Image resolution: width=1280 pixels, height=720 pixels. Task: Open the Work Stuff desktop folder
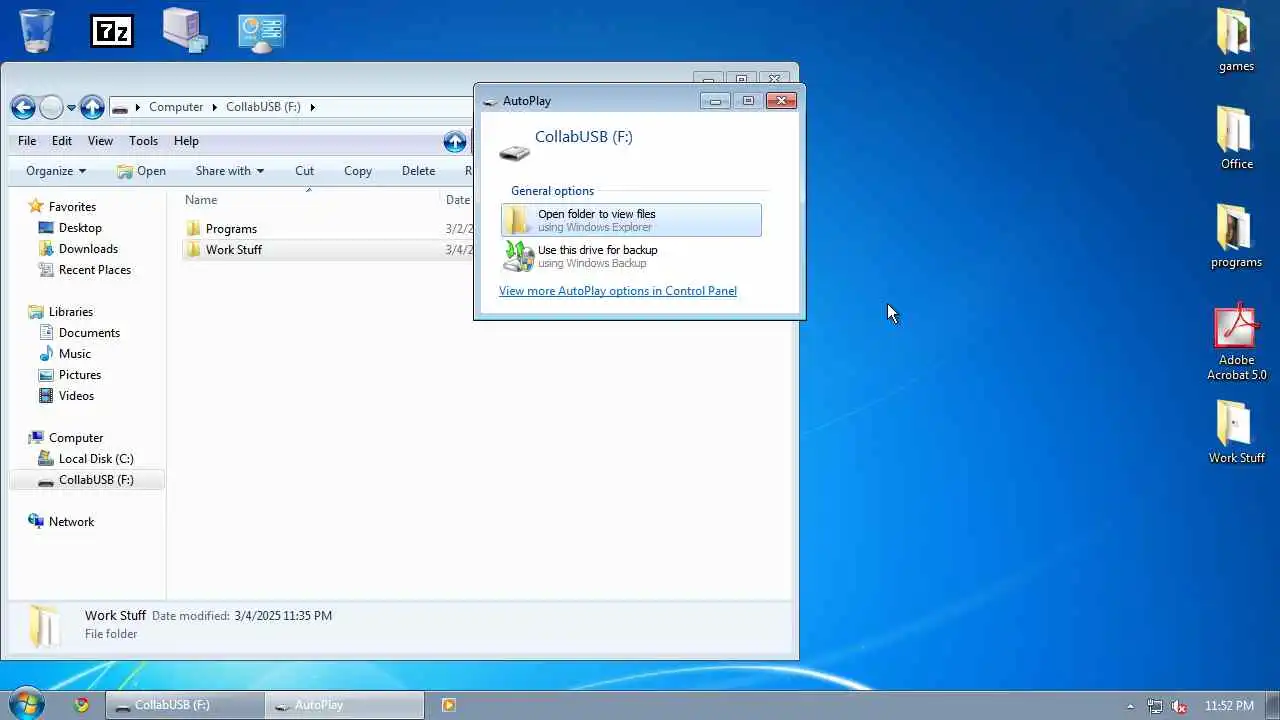point(1236,433)
